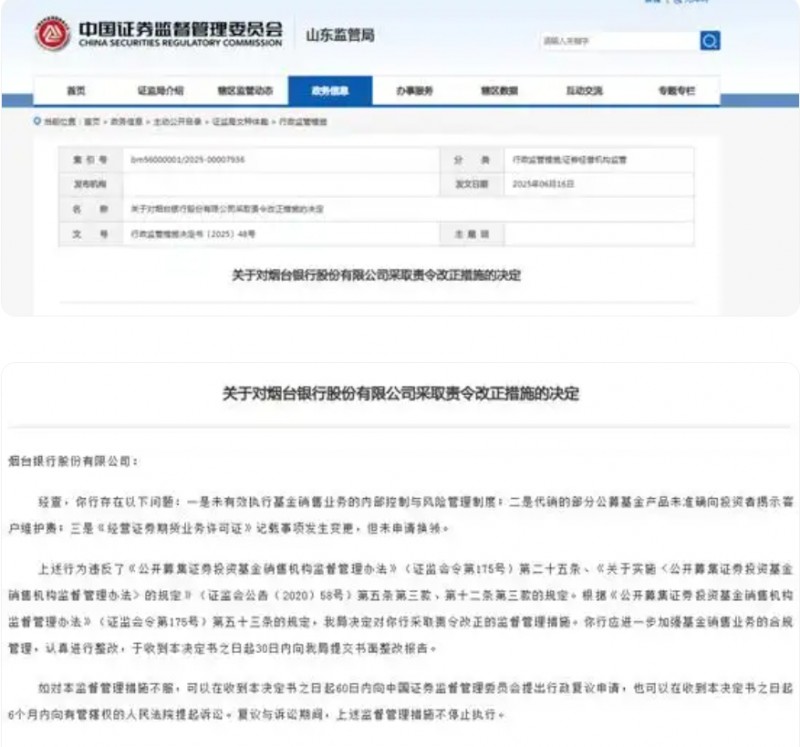
Task: Click 政务信息 link in the breadcrumb trail
Action: [126, 121]
